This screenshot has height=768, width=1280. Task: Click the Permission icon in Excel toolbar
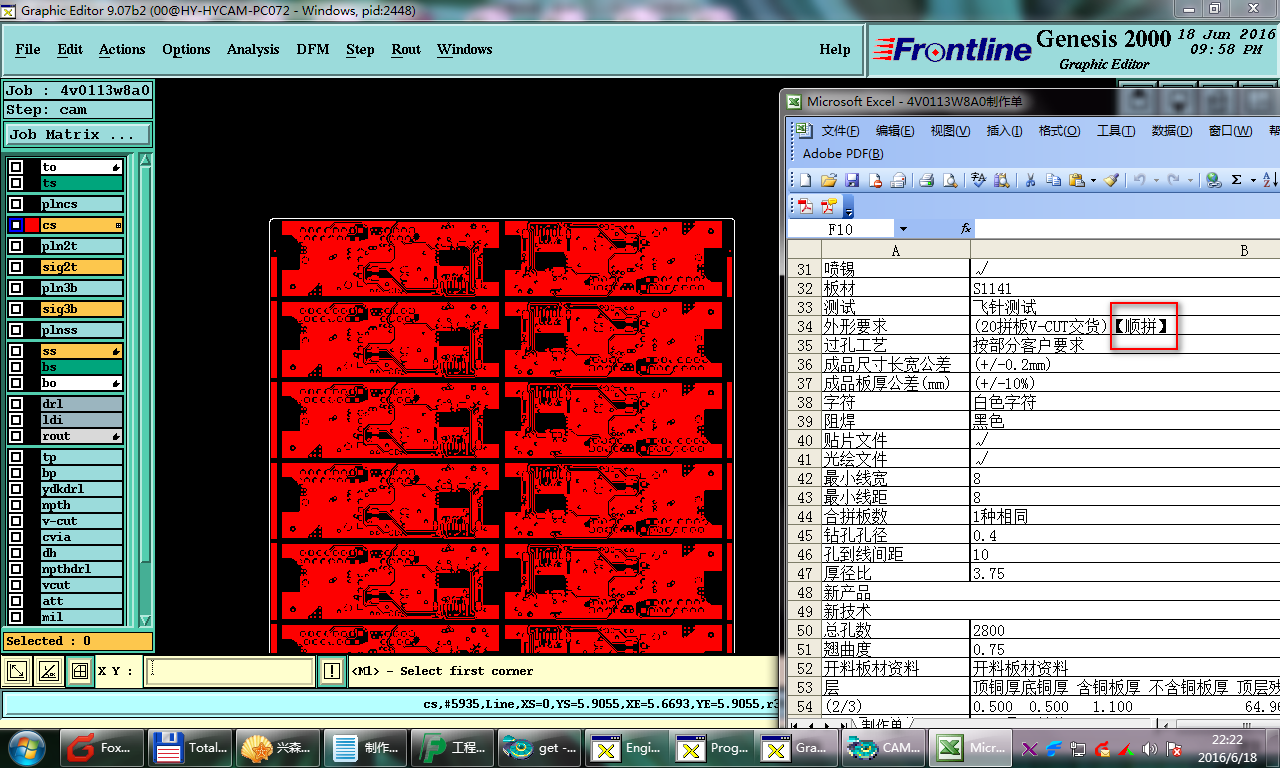coord(875,180)
